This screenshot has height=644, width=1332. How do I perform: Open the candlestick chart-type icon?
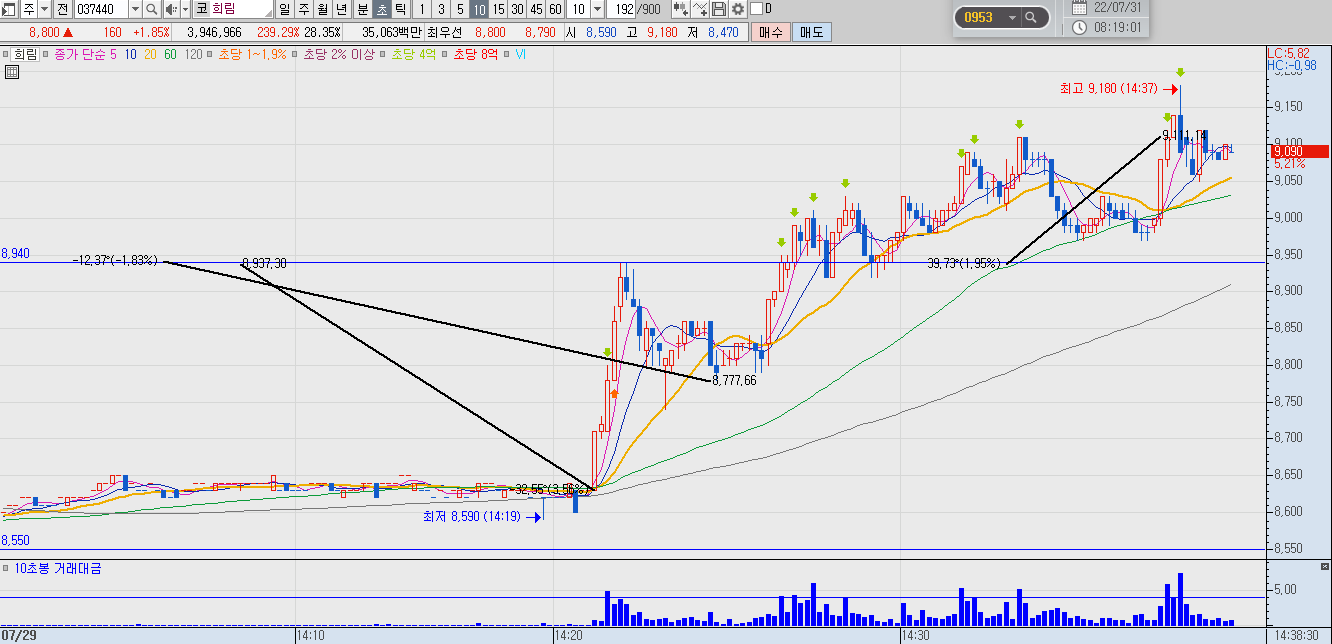[680, 9]
